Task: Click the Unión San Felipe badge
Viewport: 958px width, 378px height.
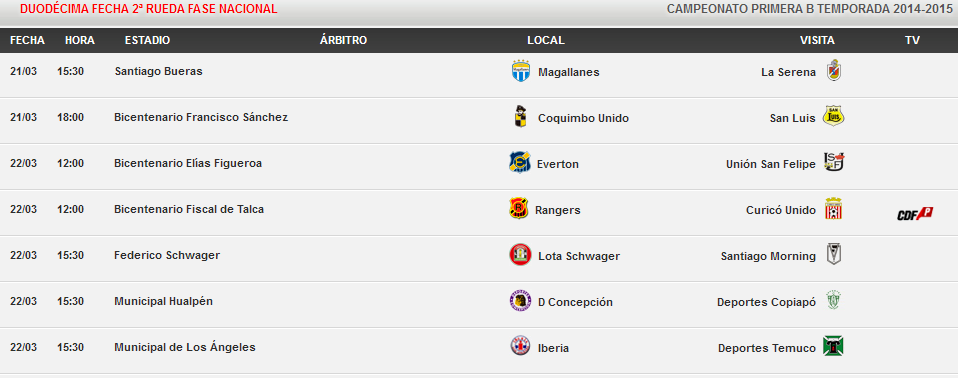Action: (x=834, y=162)
